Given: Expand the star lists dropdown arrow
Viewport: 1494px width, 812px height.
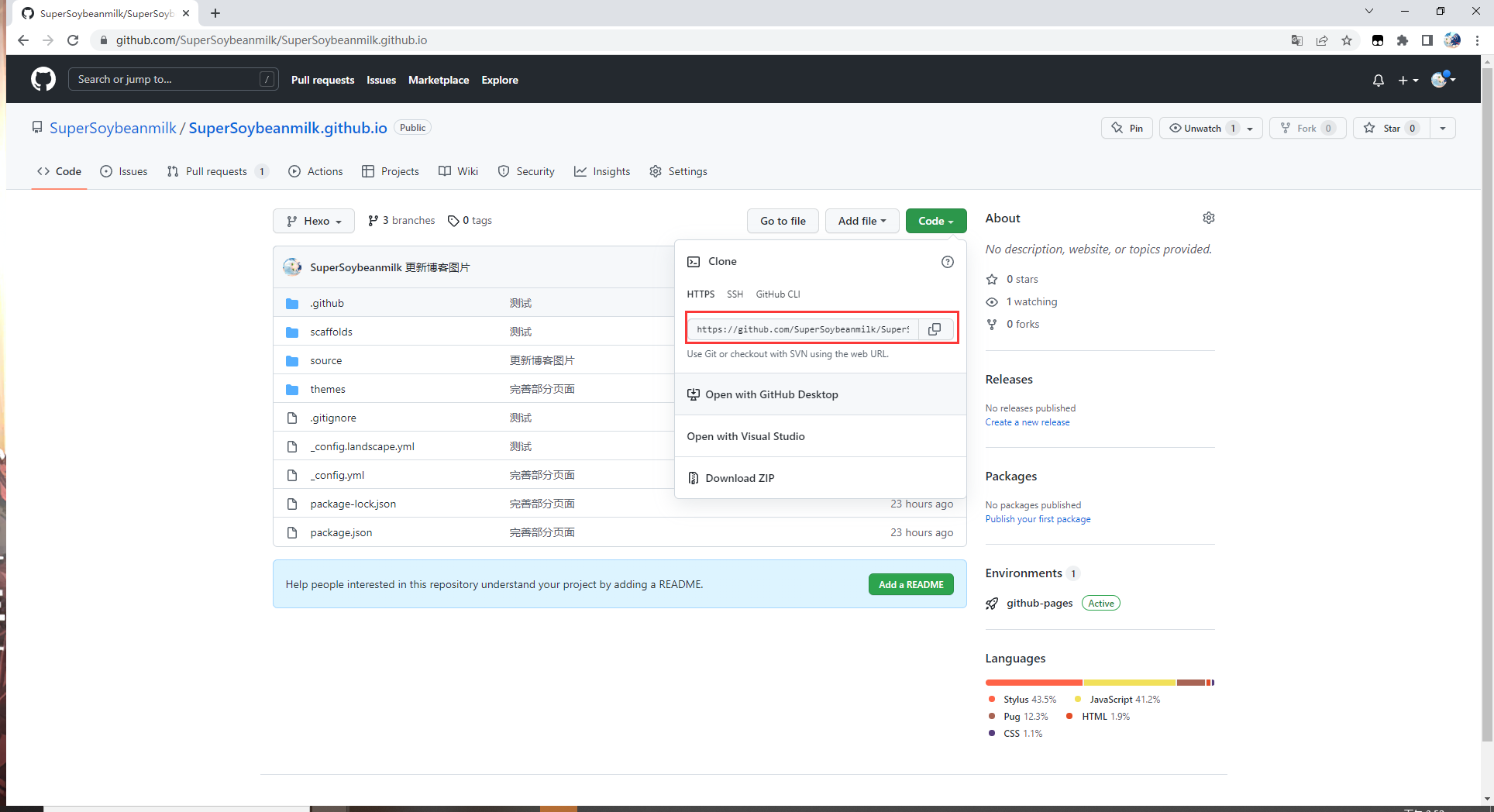Looking at the screenshot, I should click(x=1442, y=128).
